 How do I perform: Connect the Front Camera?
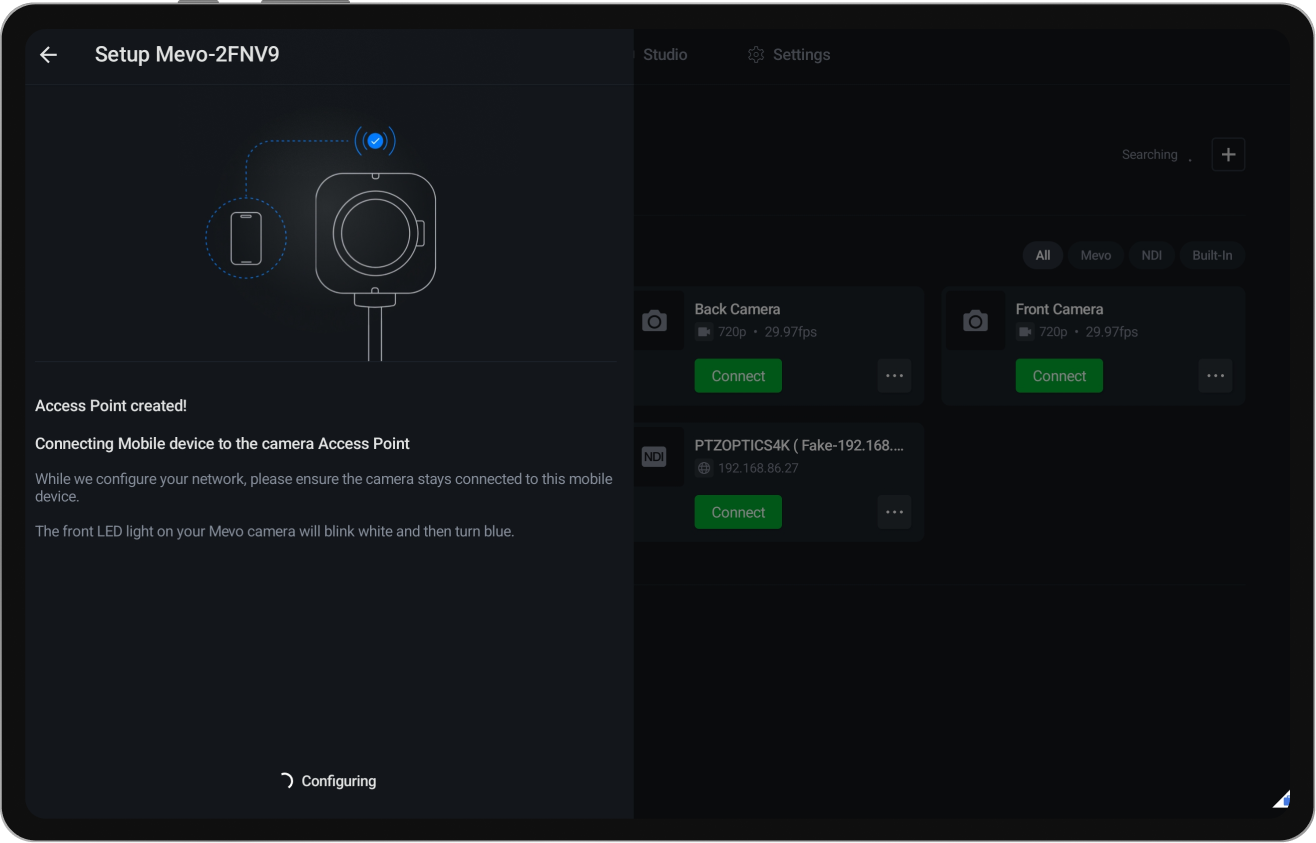pyautogui.click(x=1059, y=376)
